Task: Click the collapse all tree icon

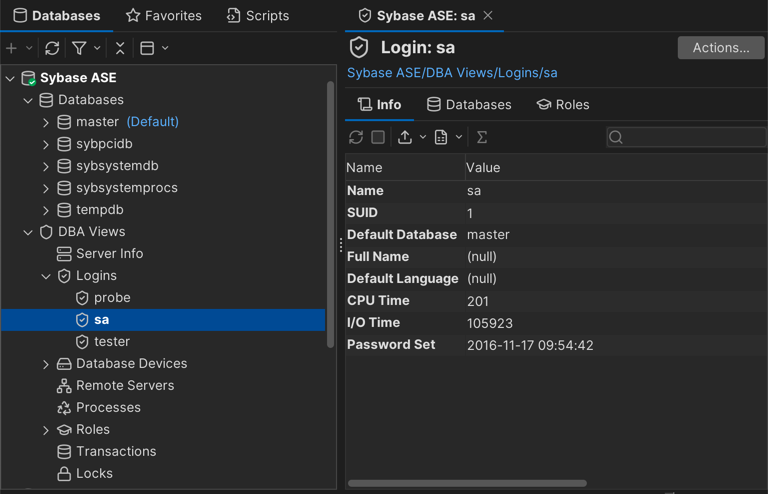Action: click(120, 48)
